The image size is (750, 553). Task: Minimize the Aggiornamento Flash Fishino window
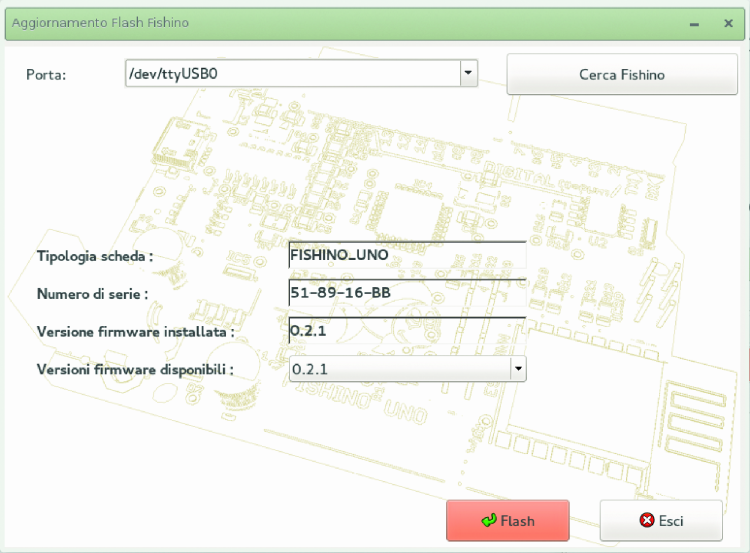[x=694, y=22]
